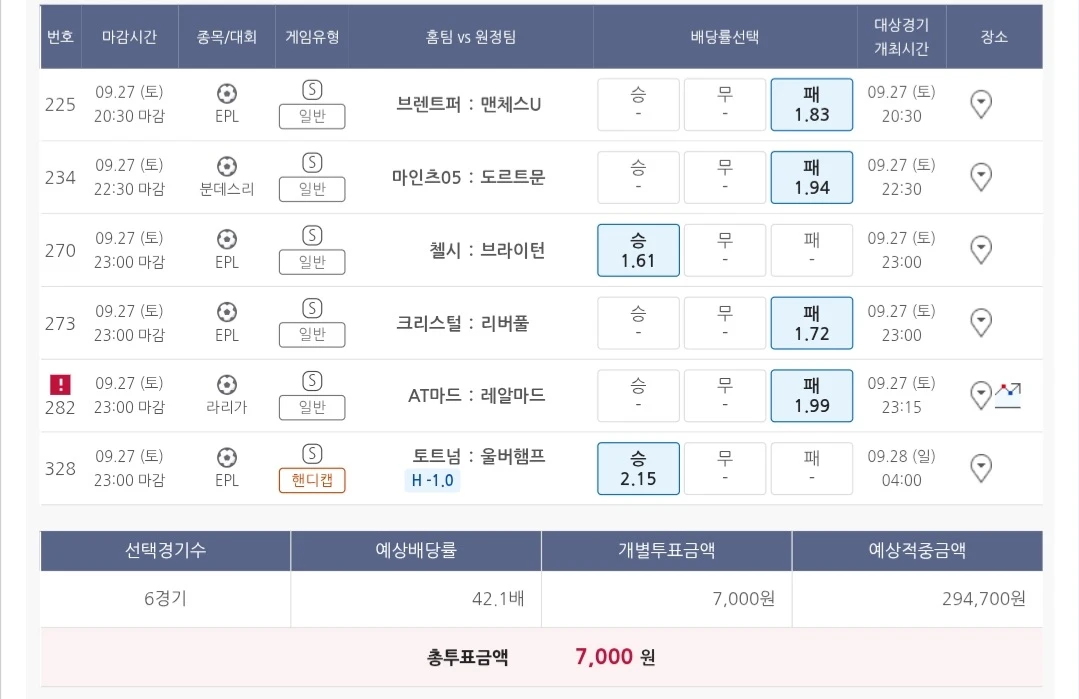Select 승 for 크리스털 vs 리버풀
Viewport: 1079px width, 699px height.
(638, 323)
